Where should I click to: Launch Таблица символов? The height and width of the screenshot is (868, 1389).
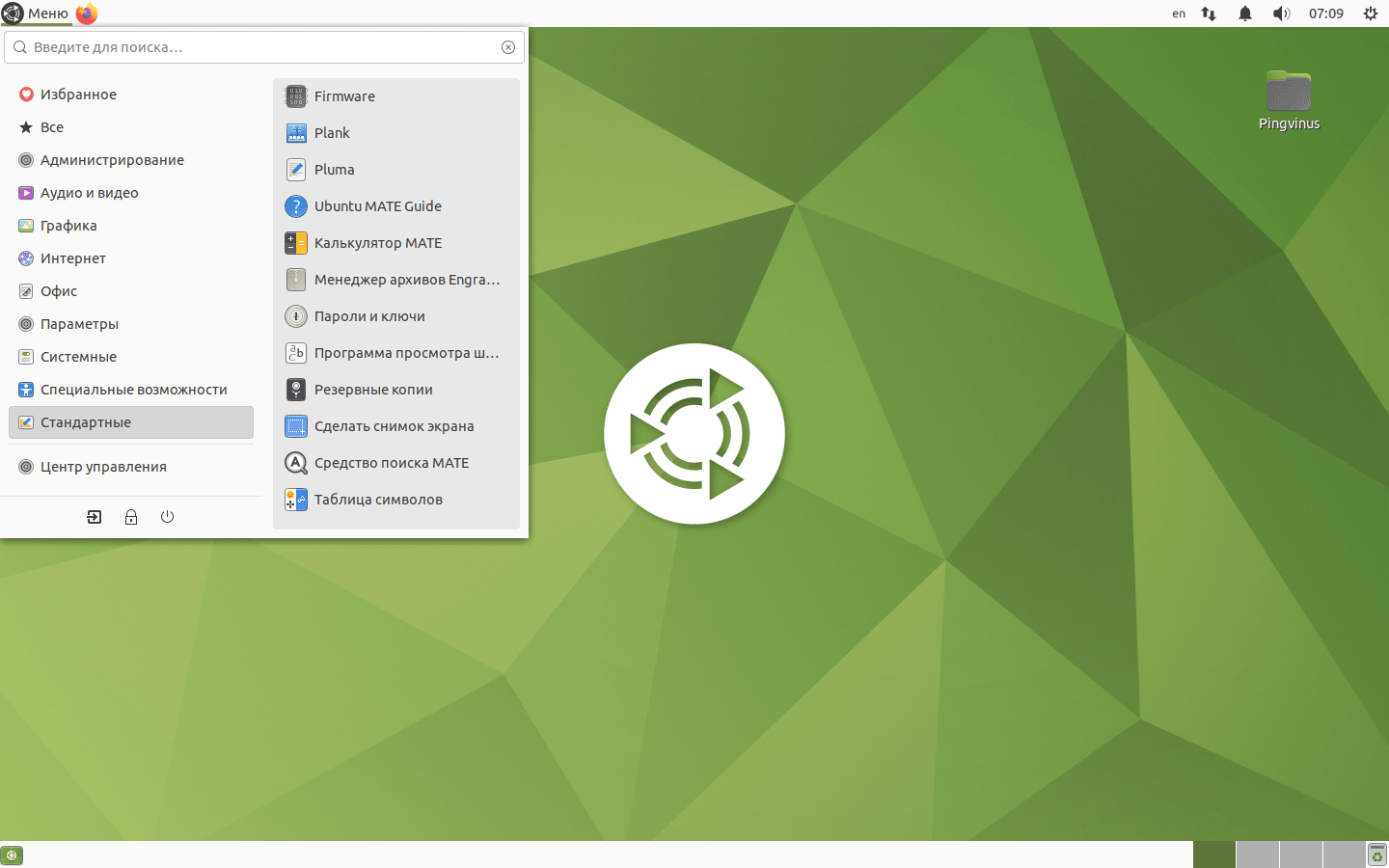click(x=396, y=500)
